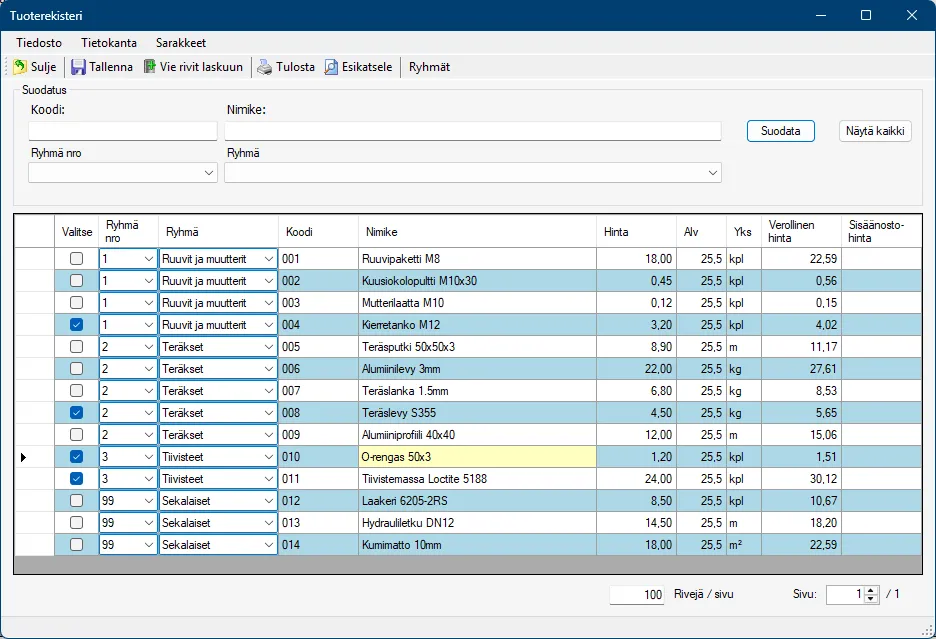
Task: Uncheck the Valitse box for Kierretanko M12
Action: (x=76, y=325)
